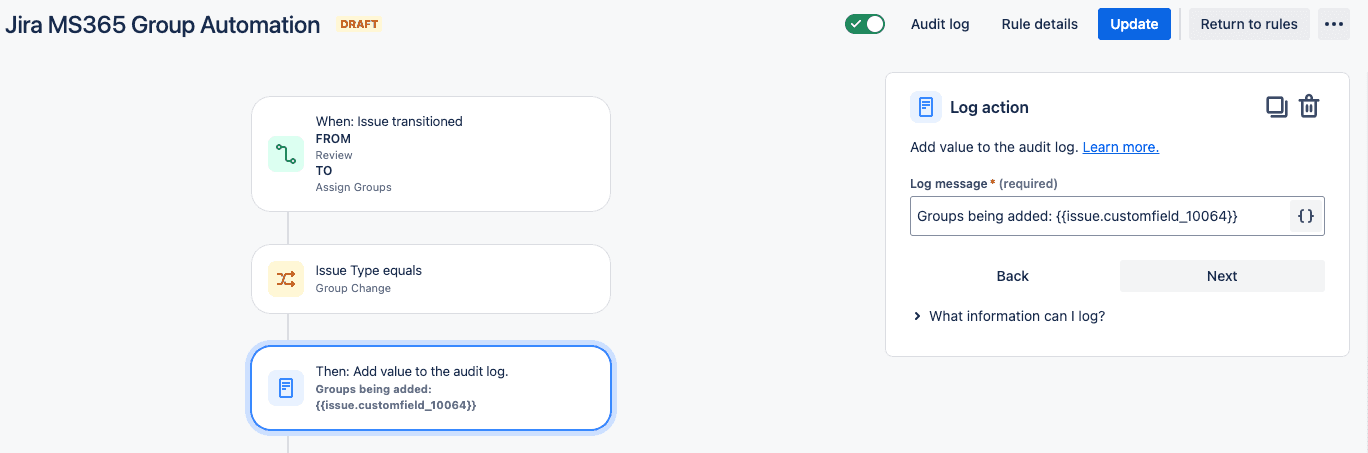Open the Audit log tab
The height and width of the screenshot is (453, 1368).
click(940, 24)
